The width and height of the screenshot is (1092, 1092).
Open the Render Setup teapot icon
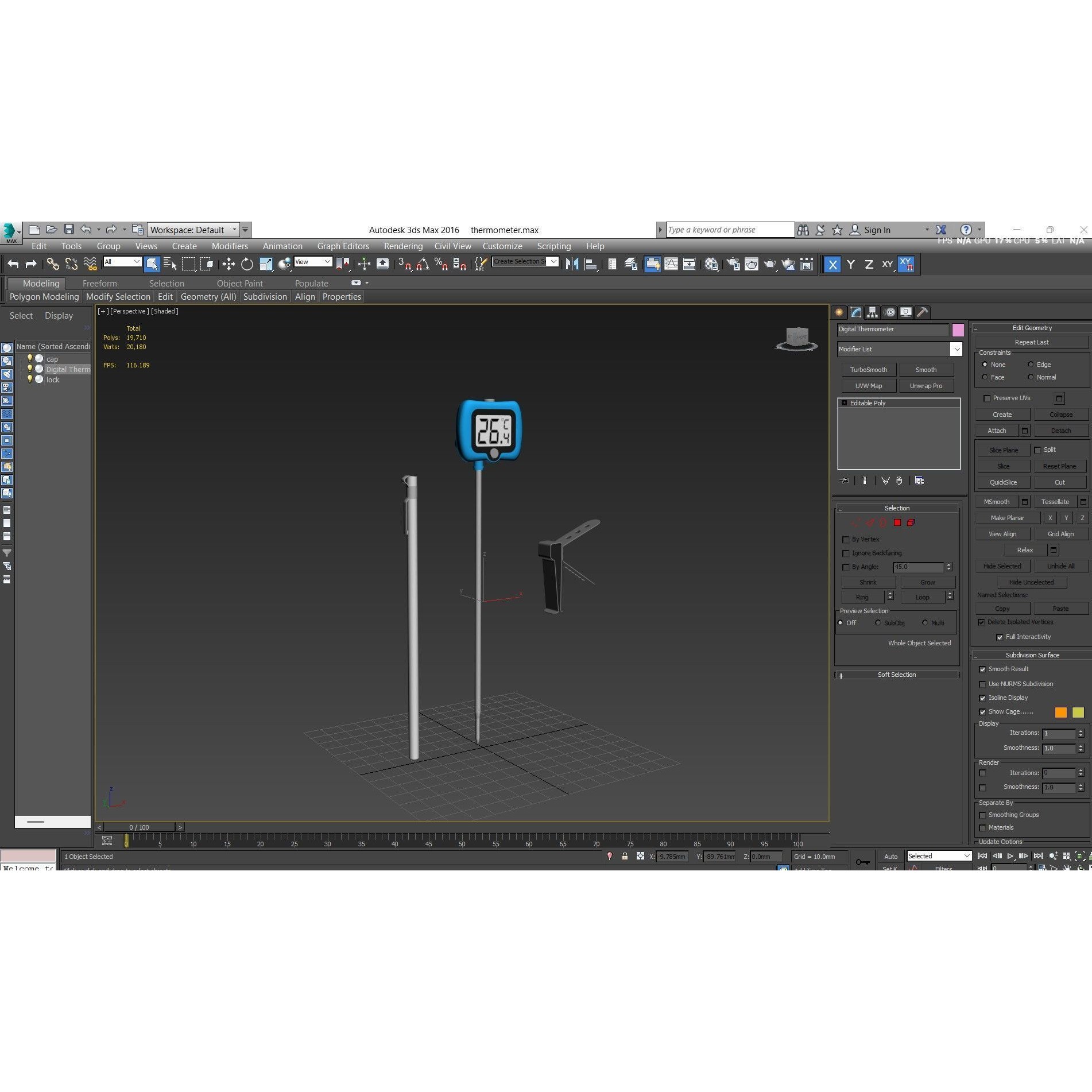pos(733,264)
